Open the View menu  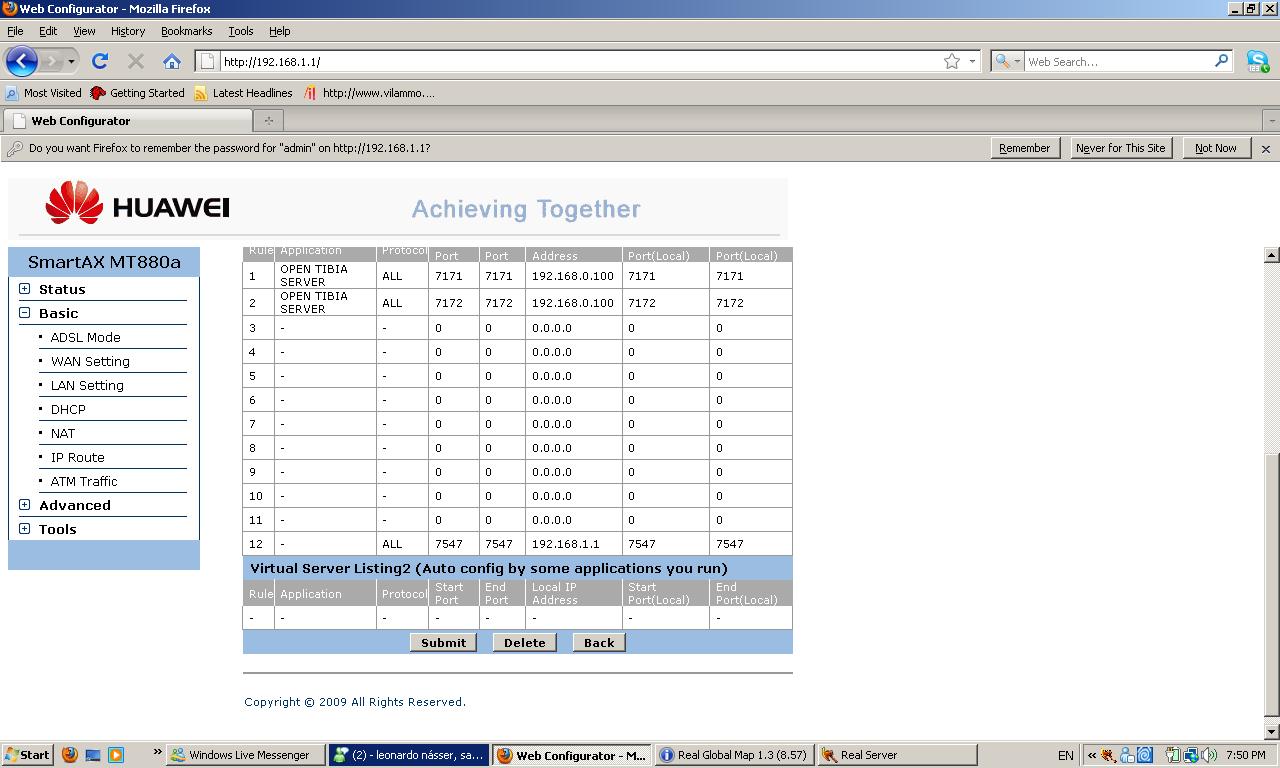pyautogui.click(x=84, y=31)
